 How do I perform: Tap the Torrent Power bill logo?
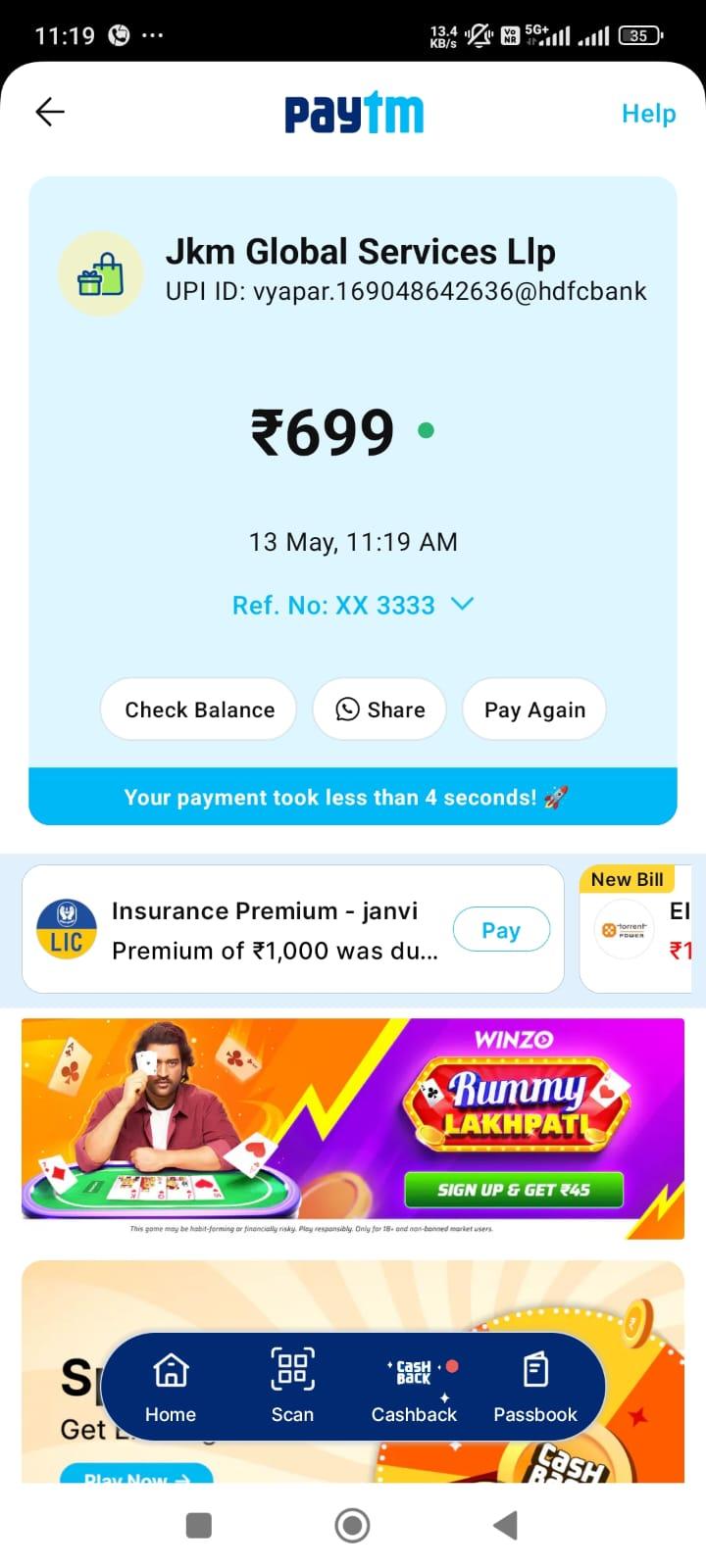624,929
